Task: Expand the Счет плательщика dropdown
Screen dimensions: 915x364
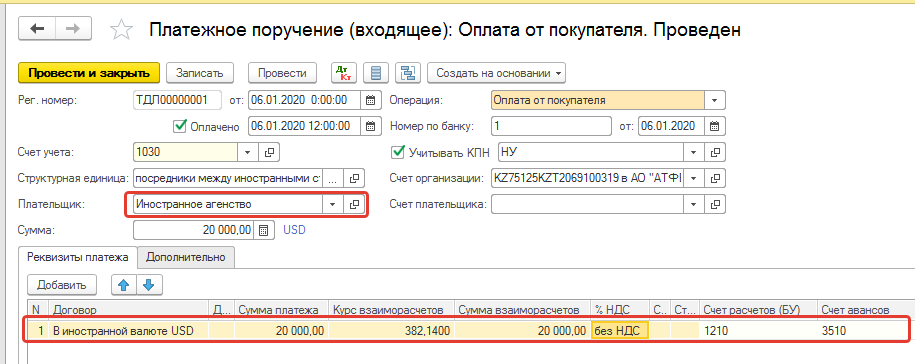Action: tap(694, 204)
